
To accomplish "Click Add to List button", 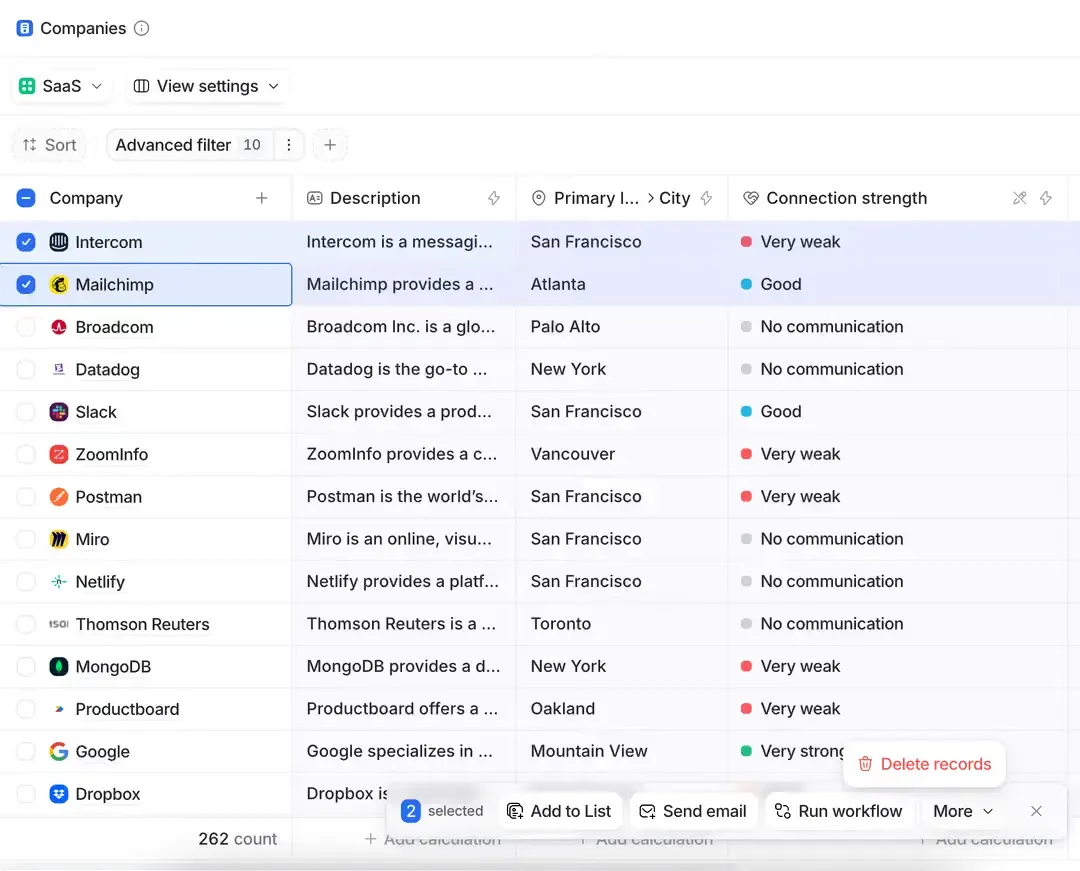I will [559, 812].
